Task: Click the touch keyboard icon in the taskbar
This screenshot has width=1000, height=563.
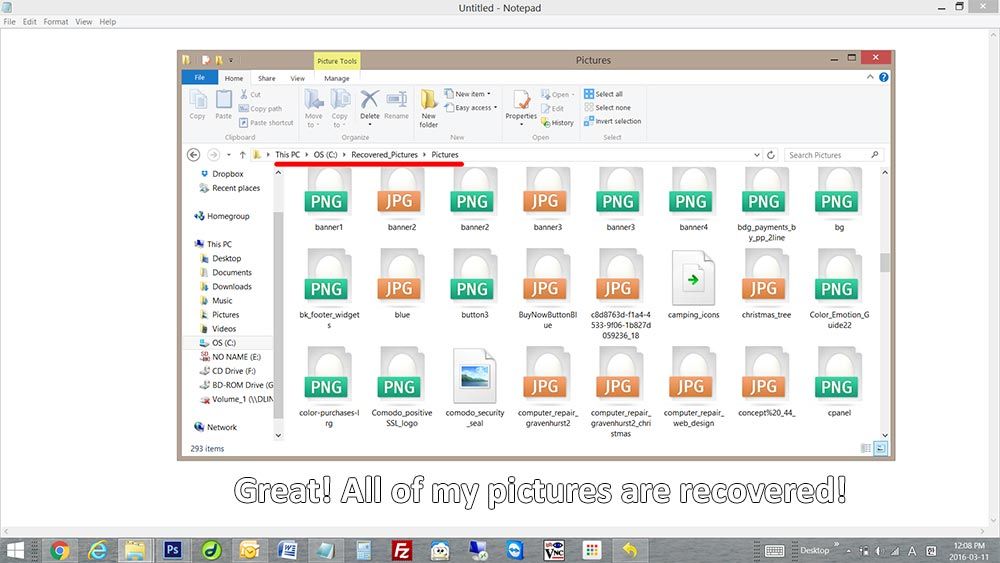Action: (774, 551)
